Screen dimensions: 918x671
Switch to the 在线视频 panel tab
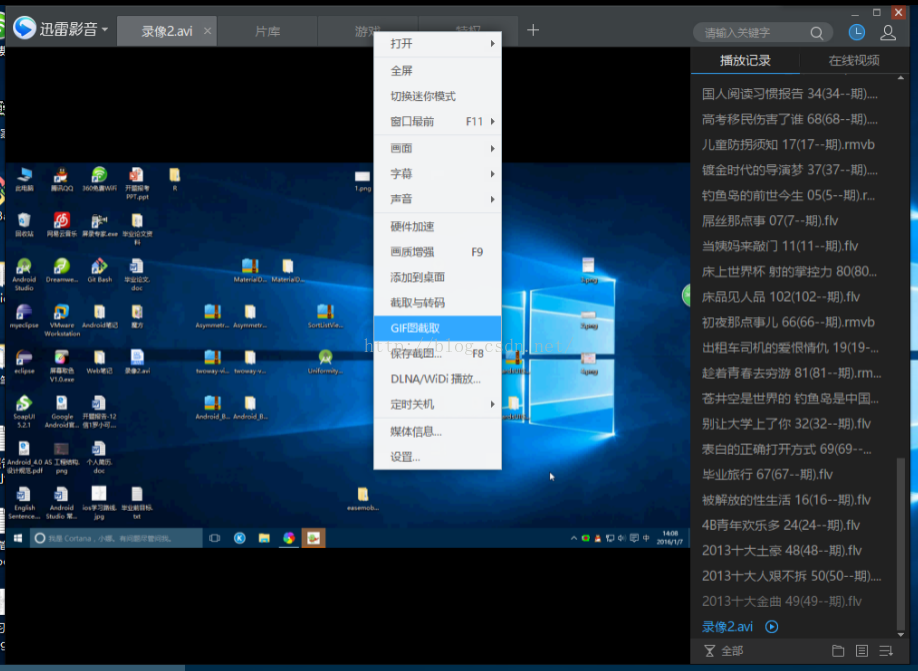[854, 60]
